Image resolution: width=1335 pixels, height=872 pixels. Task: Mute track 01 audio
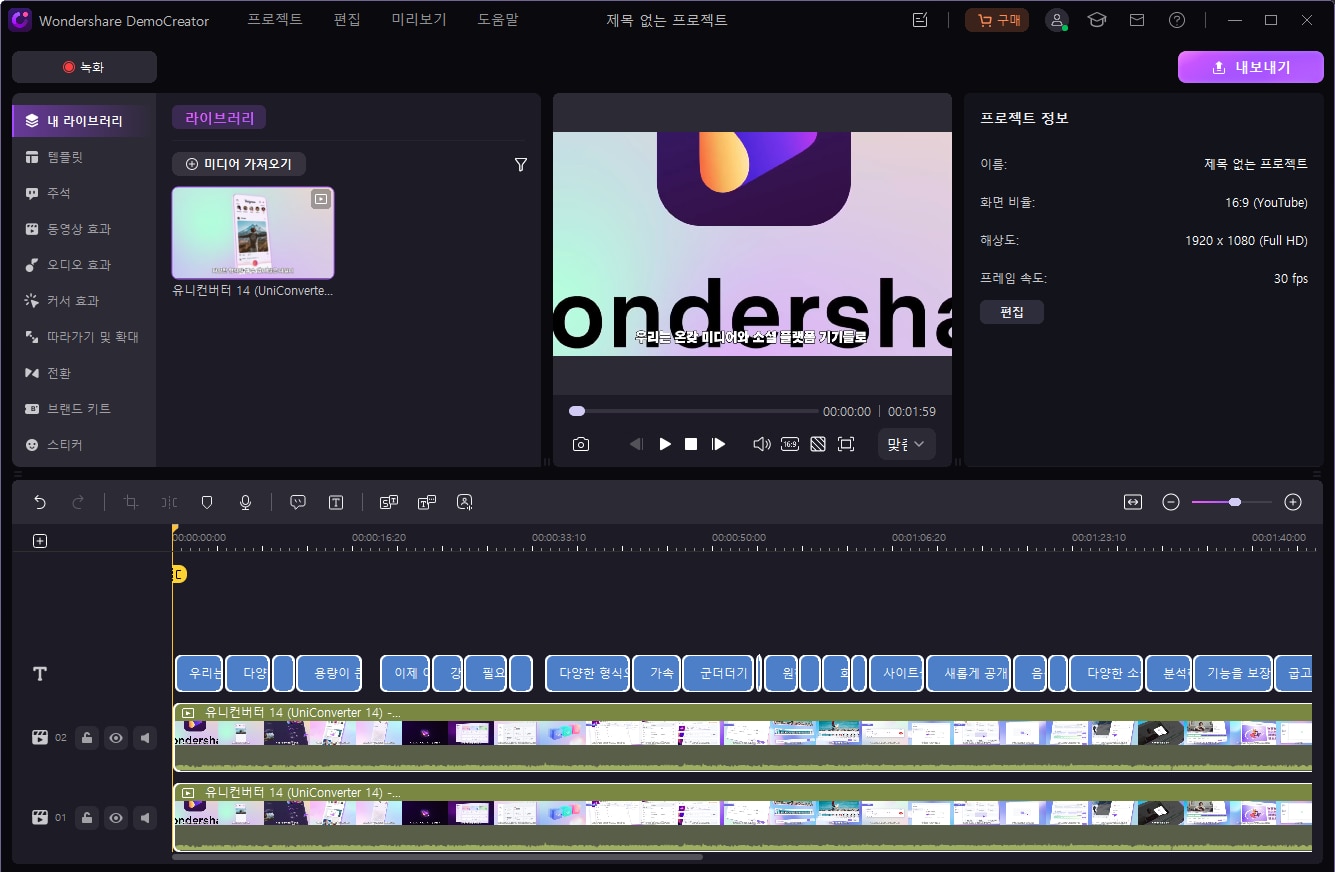[x=146, y=818]
